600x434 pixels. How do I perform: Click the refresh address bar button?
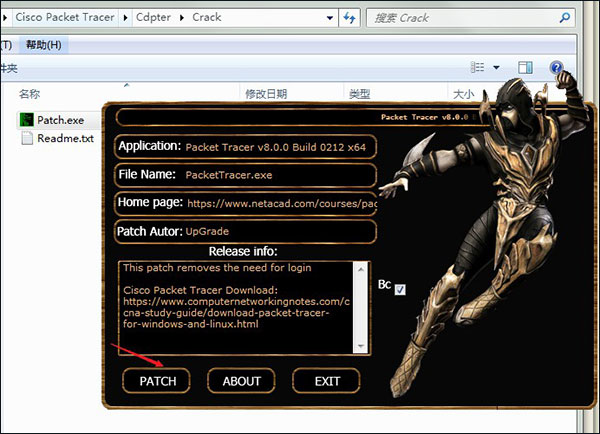349,18
